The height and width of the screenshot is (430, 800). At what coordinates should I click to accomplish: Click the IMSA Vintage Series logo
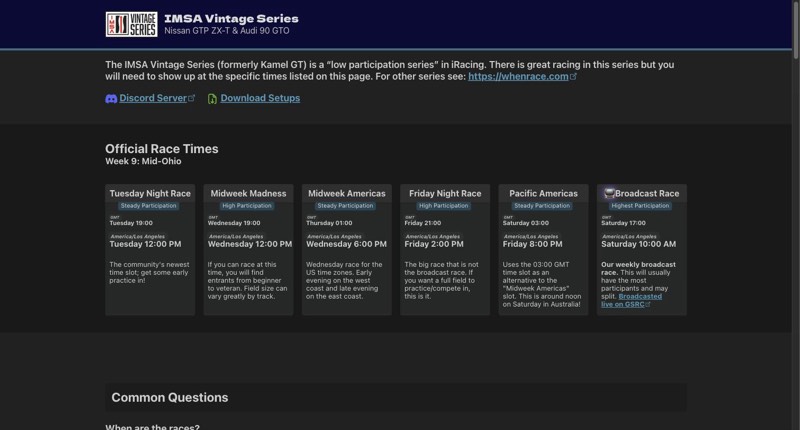[x=132, y=24]
